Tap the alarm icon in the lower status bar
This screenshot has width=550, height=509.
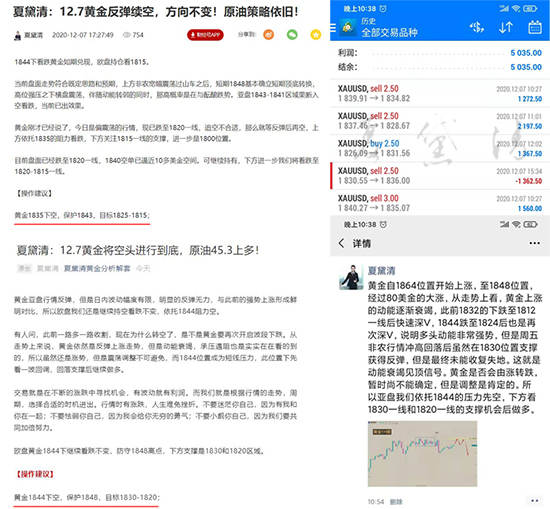coord(383,224)
